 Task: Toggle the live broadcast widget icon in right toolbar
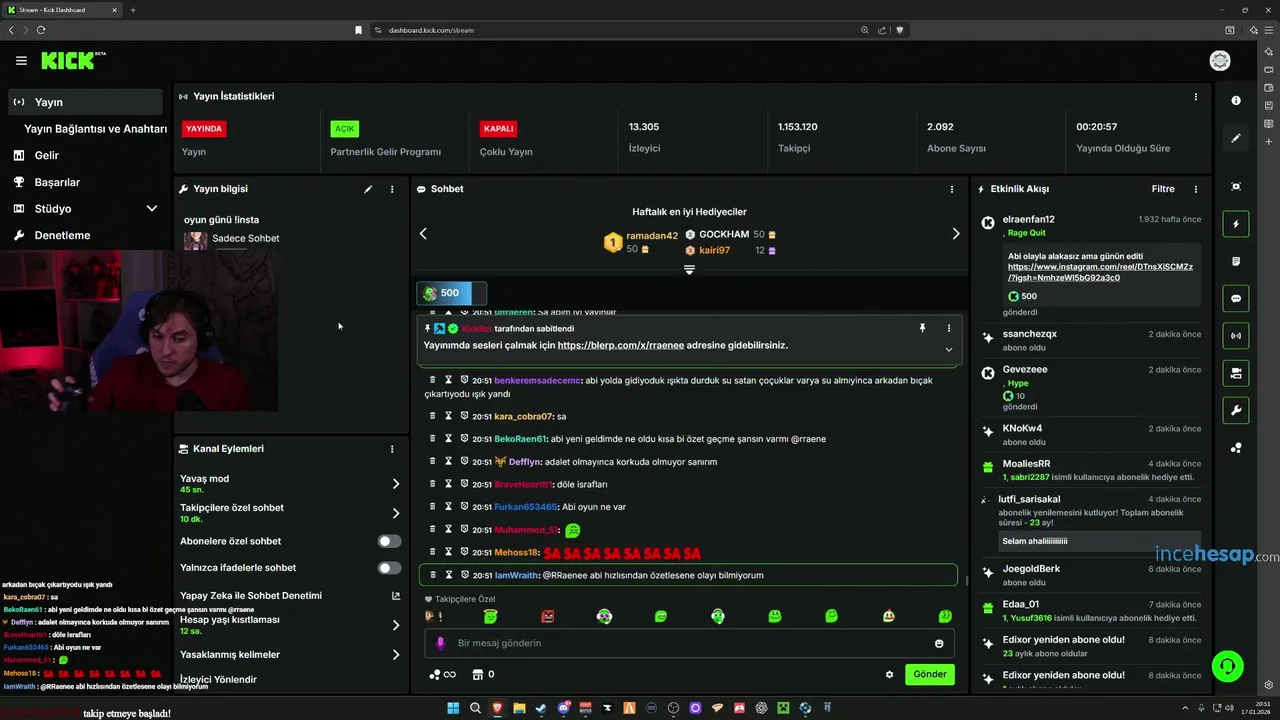tap(1236, 336)
